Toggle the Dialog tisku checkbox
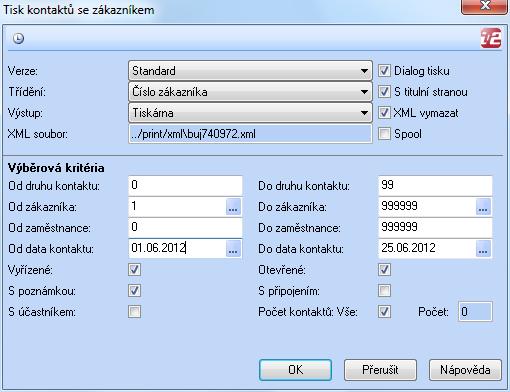 (x=384, y=71)
